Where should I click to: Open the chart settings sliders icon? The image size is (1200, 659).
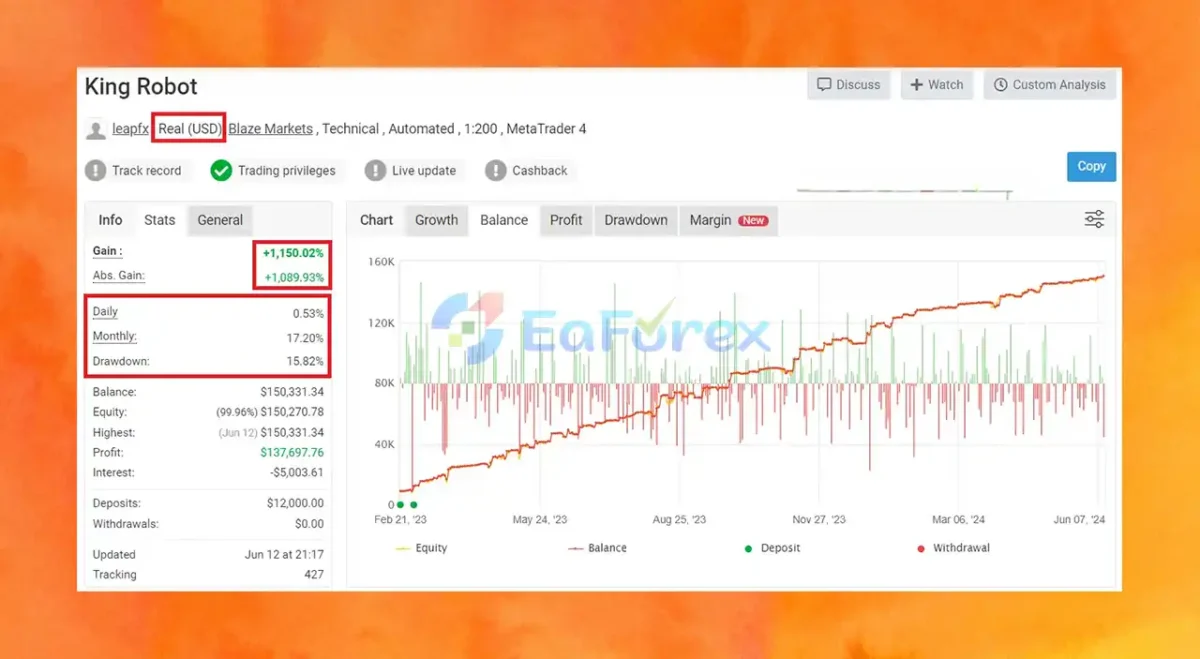tap(1094, 220)
